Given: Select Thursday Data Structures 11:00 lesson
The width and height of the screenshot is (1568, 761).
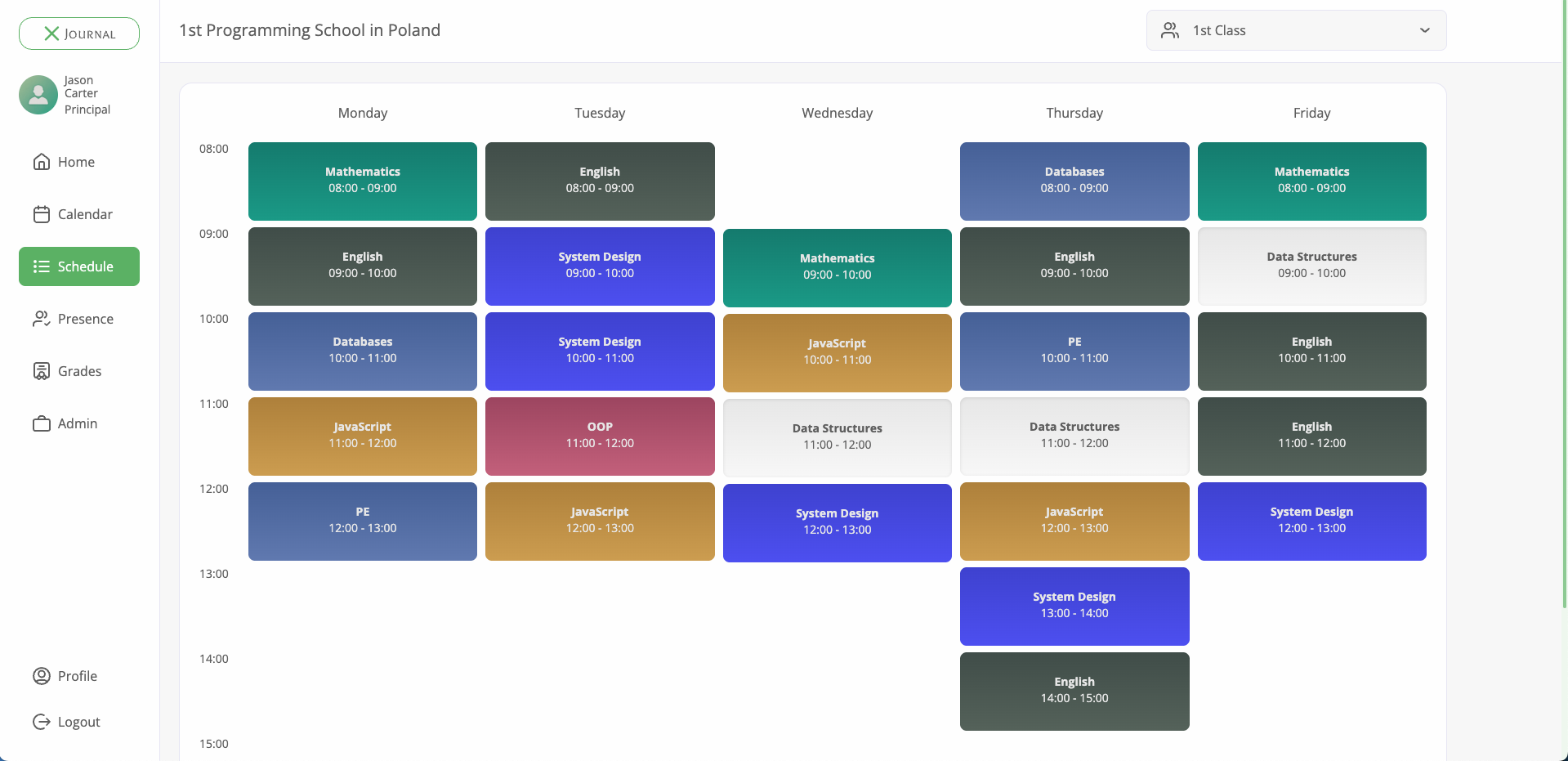Looking at the screenshot, I should point(1074,436).
